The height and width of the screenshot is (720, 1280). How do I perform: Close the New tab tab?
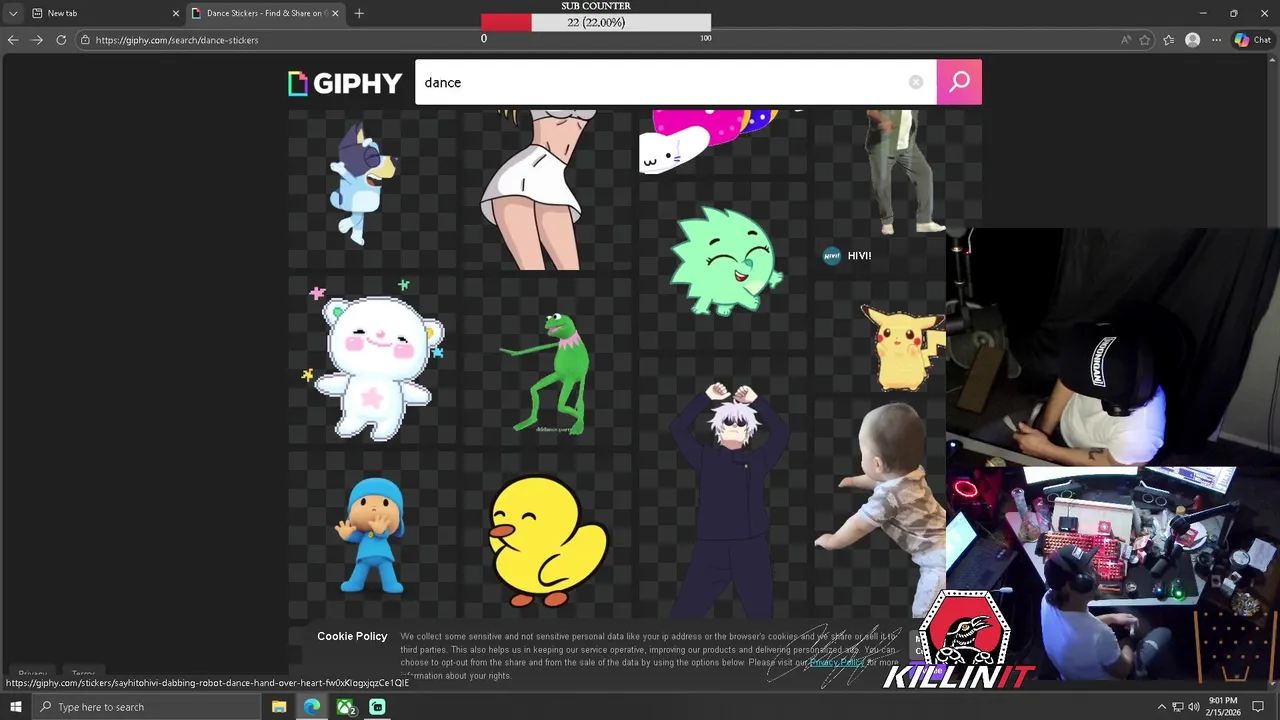tap(176, 13)
